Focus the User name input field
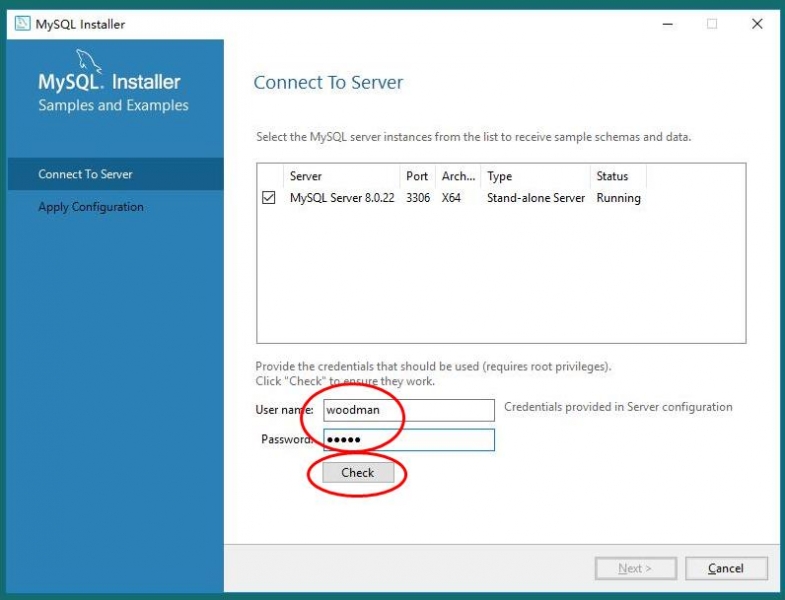The width and height of the screenshot is (785, 600). pos(408,410)
